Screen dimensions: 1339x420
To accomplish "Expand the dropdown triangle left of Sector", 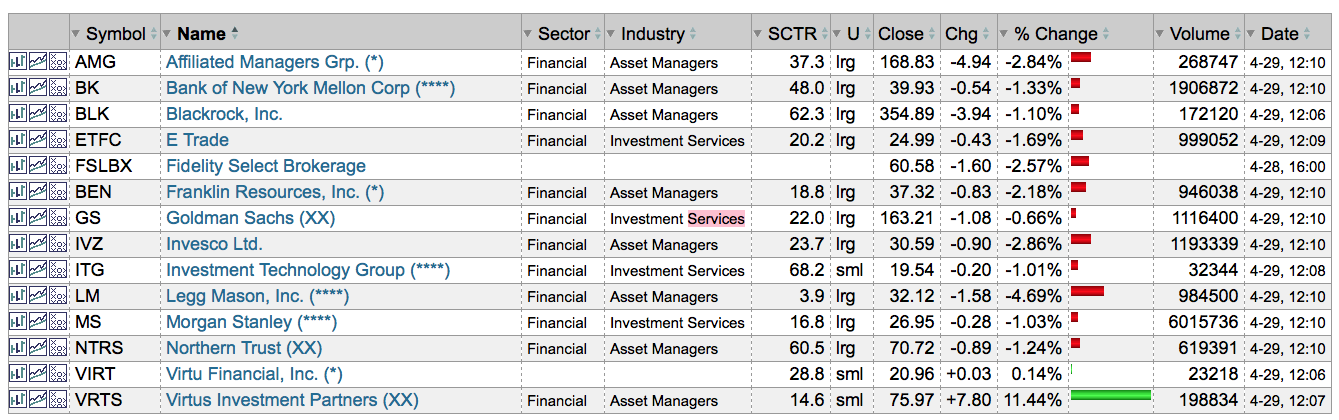I will tap(528, 35).
